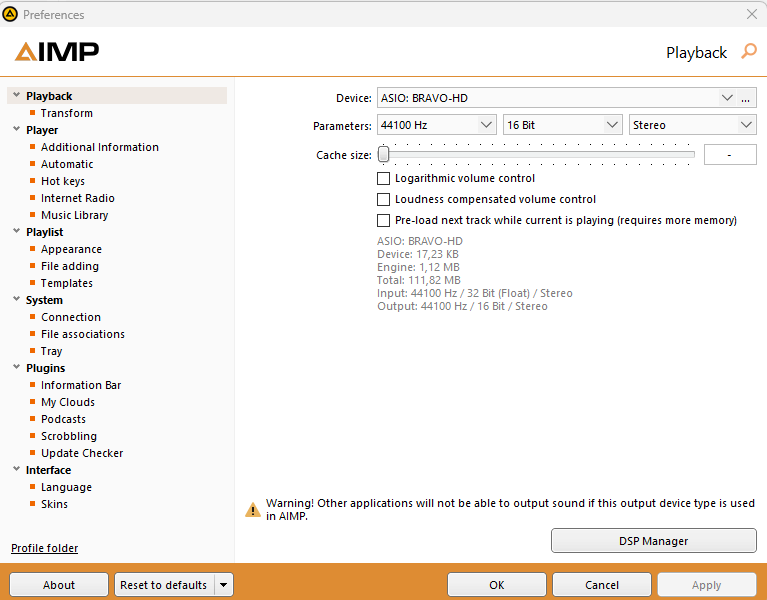
Task: Enable Pre-load next track while playing
Action: pyautogui.click(x=384, y=221)
